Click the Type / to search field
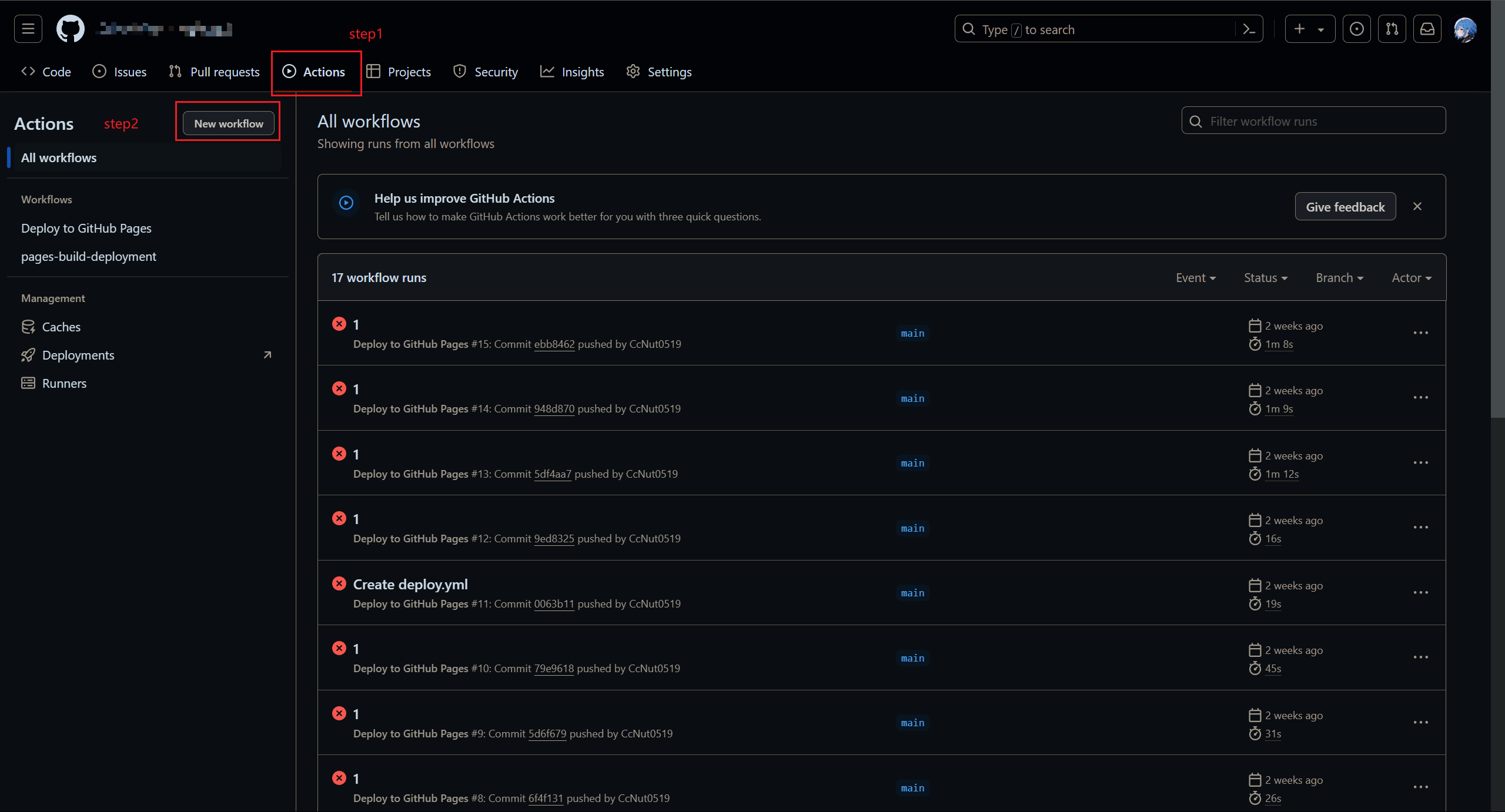Image resolution: width=1505 pixels, height=812 pixels. tap(1109, 29)
